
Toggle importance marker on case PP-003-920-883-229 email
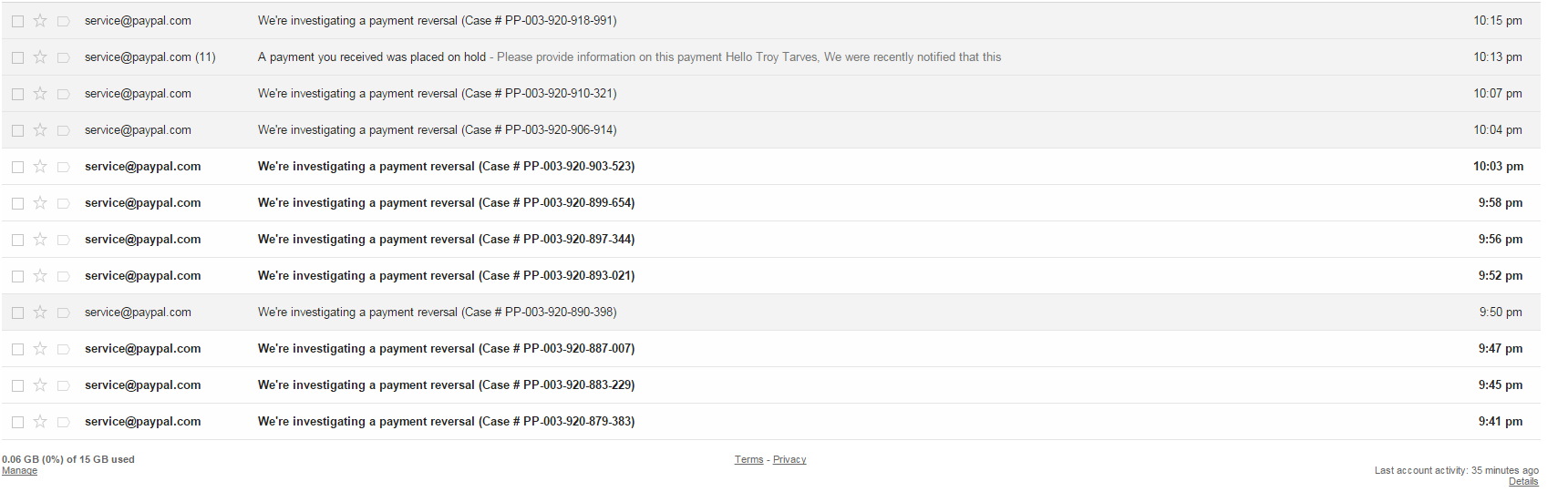pos(63,385)
